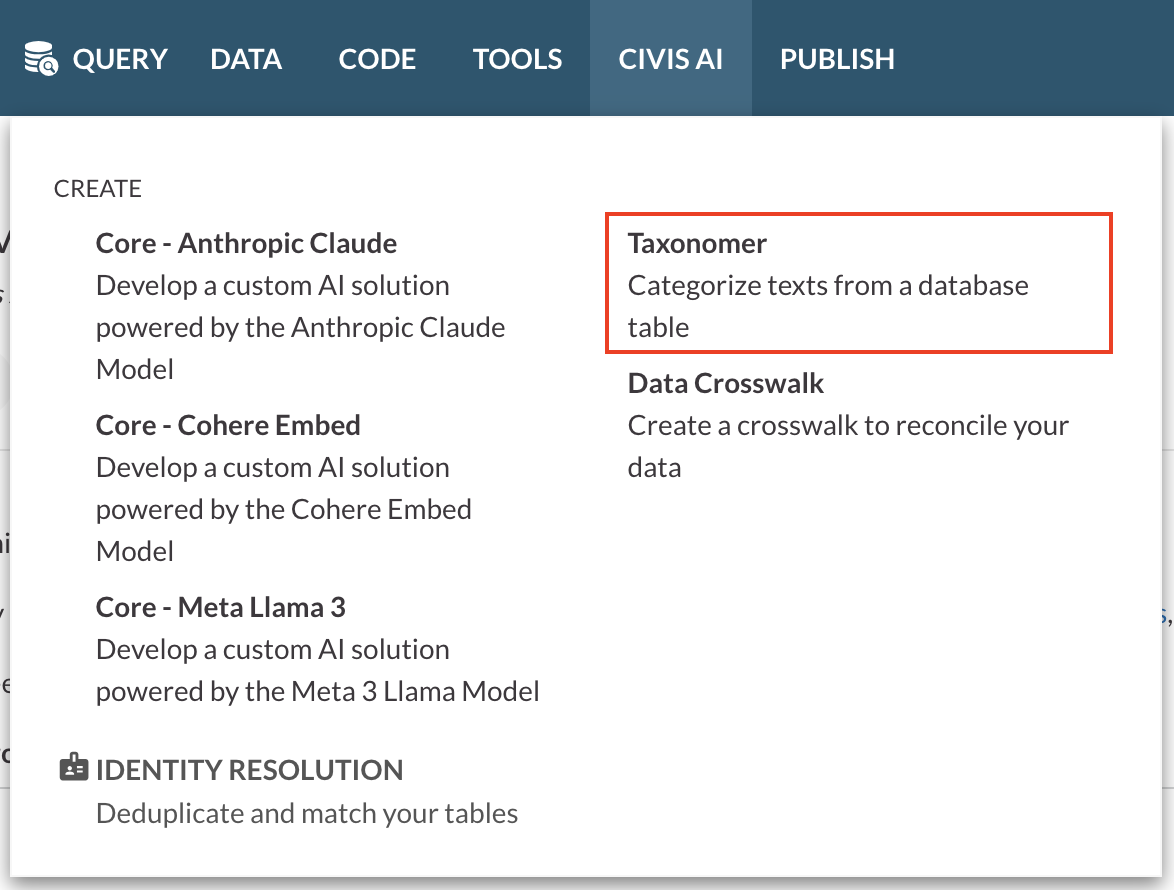
Task: Select Core - Meta Llama 3 option
Action: (x=221, y=607)
